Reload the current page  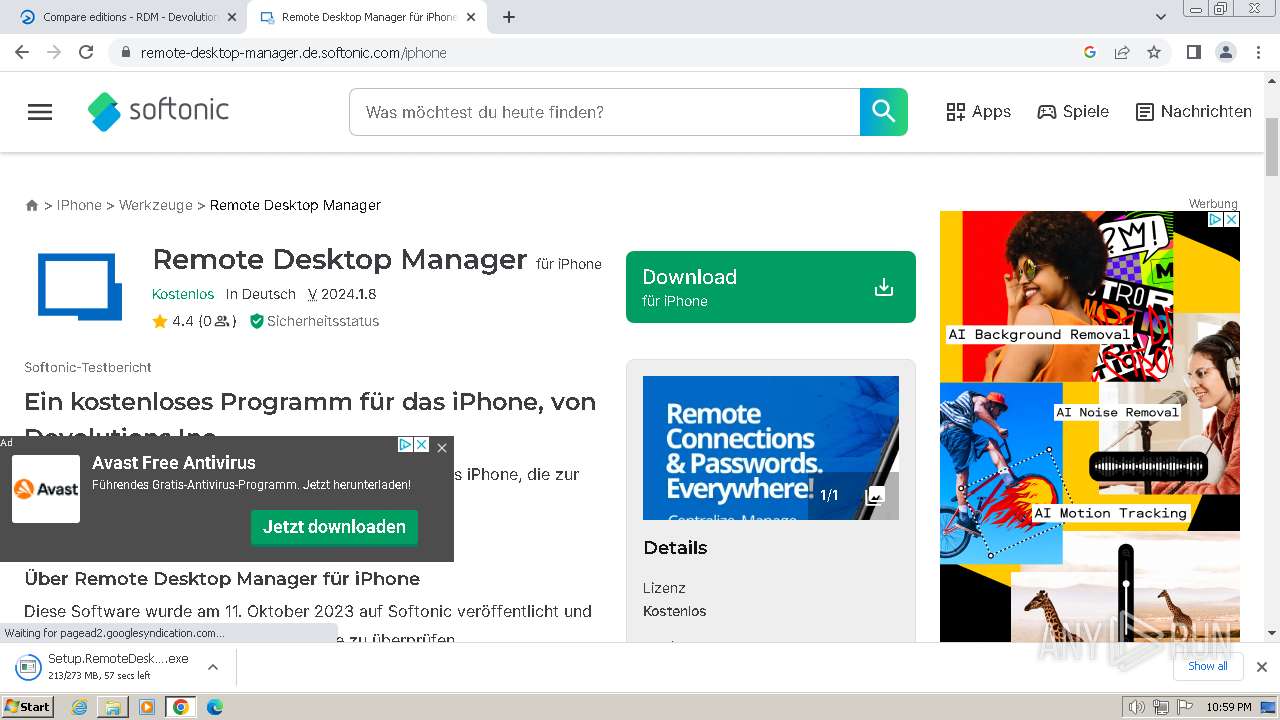[x=86, y=52]
